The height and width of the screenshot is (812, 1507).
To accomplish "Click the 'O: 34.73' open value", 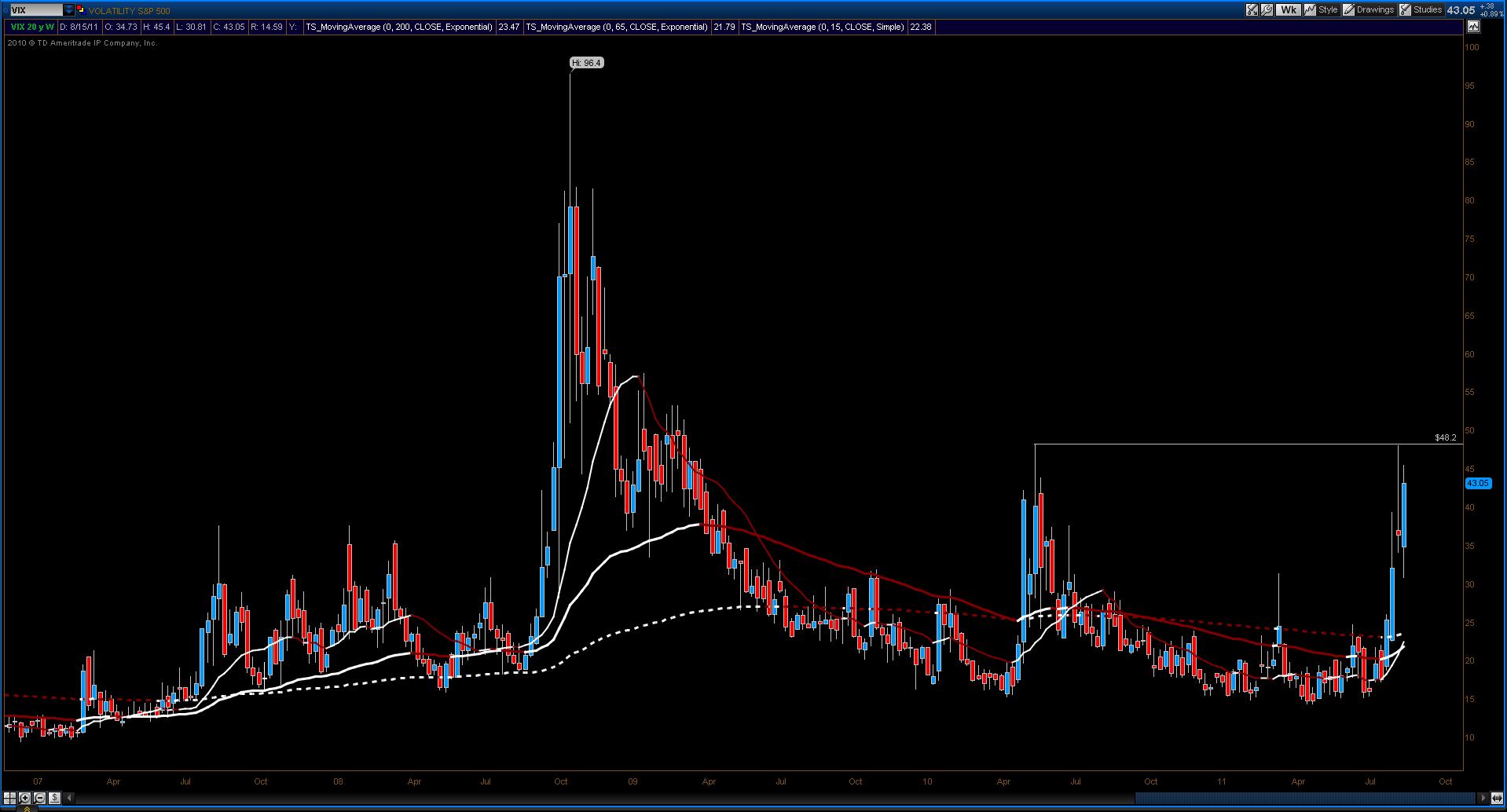I will coord(120,27).
